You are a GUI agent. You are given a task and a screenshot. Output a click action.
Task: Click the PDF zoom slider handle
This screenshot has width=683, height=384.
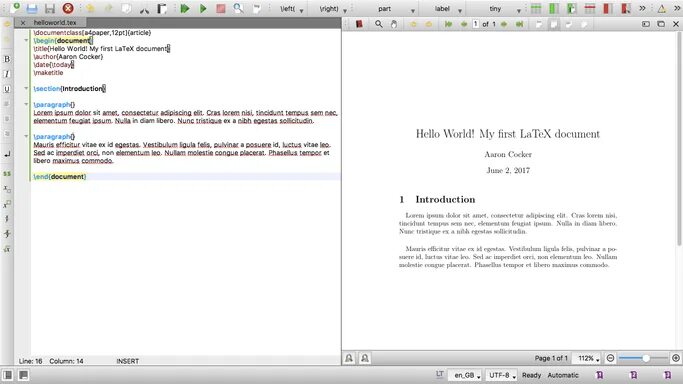646,358
